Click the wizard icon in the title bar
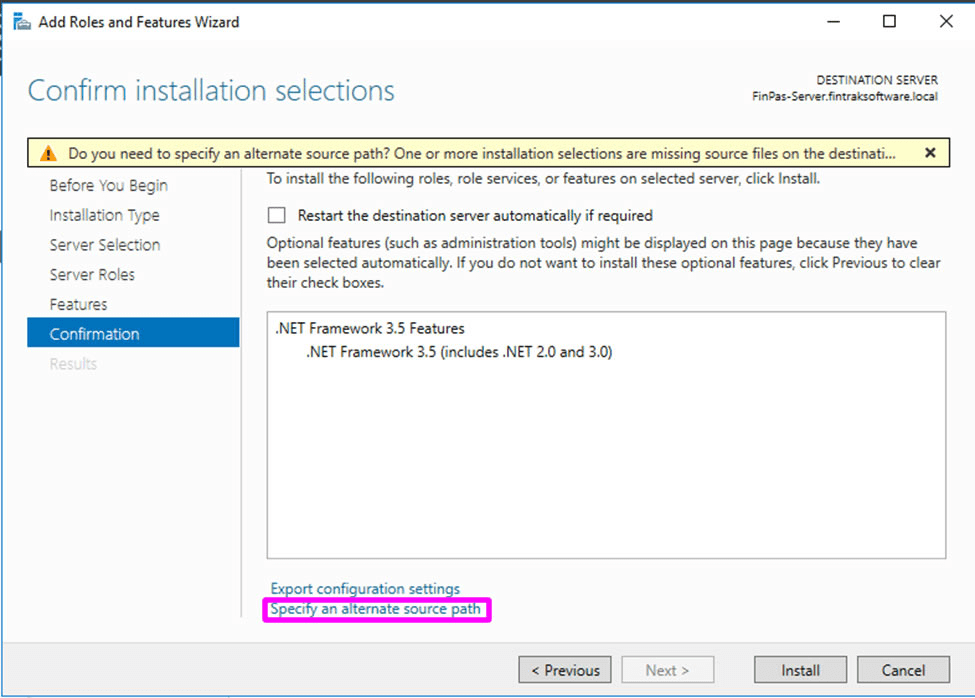Screen dimensions: 975x698 (x=20, y=21)
